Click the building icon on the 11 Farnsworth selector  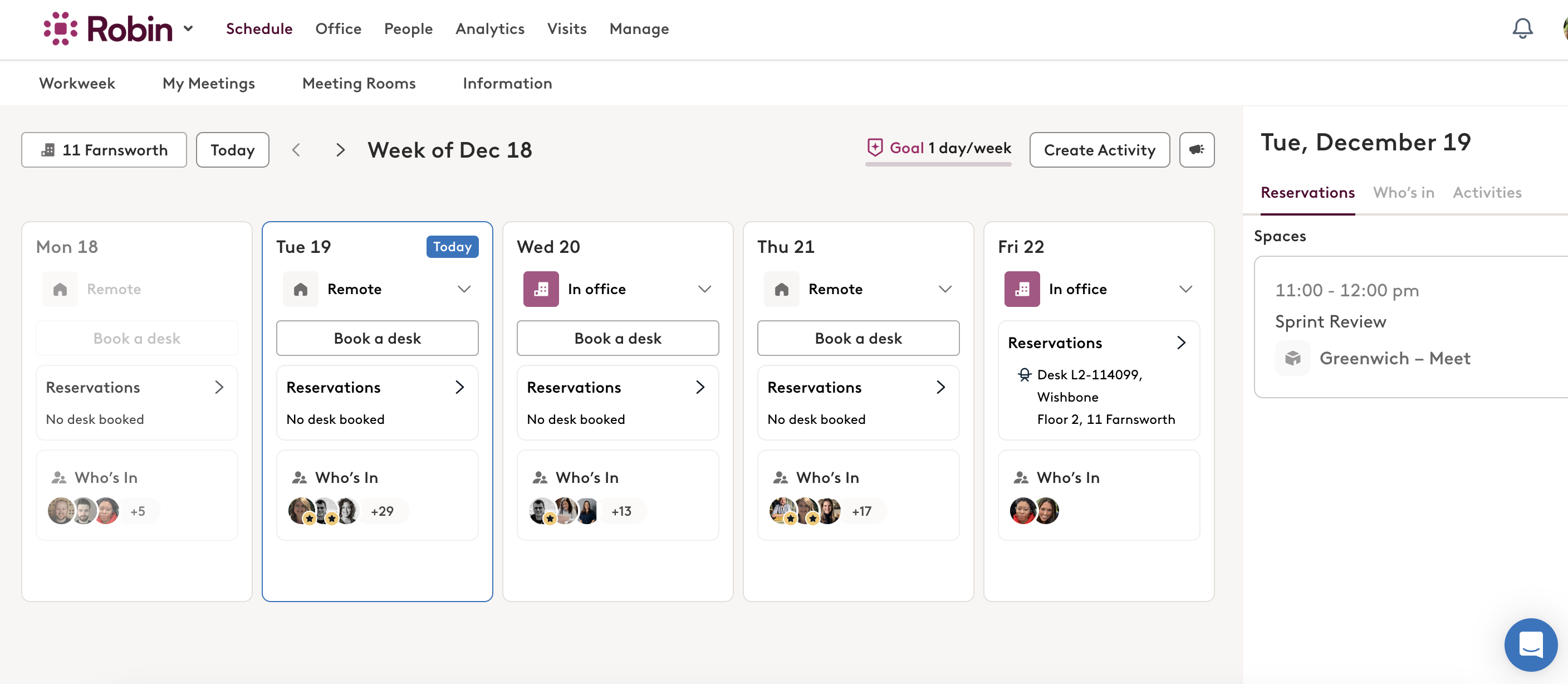[48, 150]
